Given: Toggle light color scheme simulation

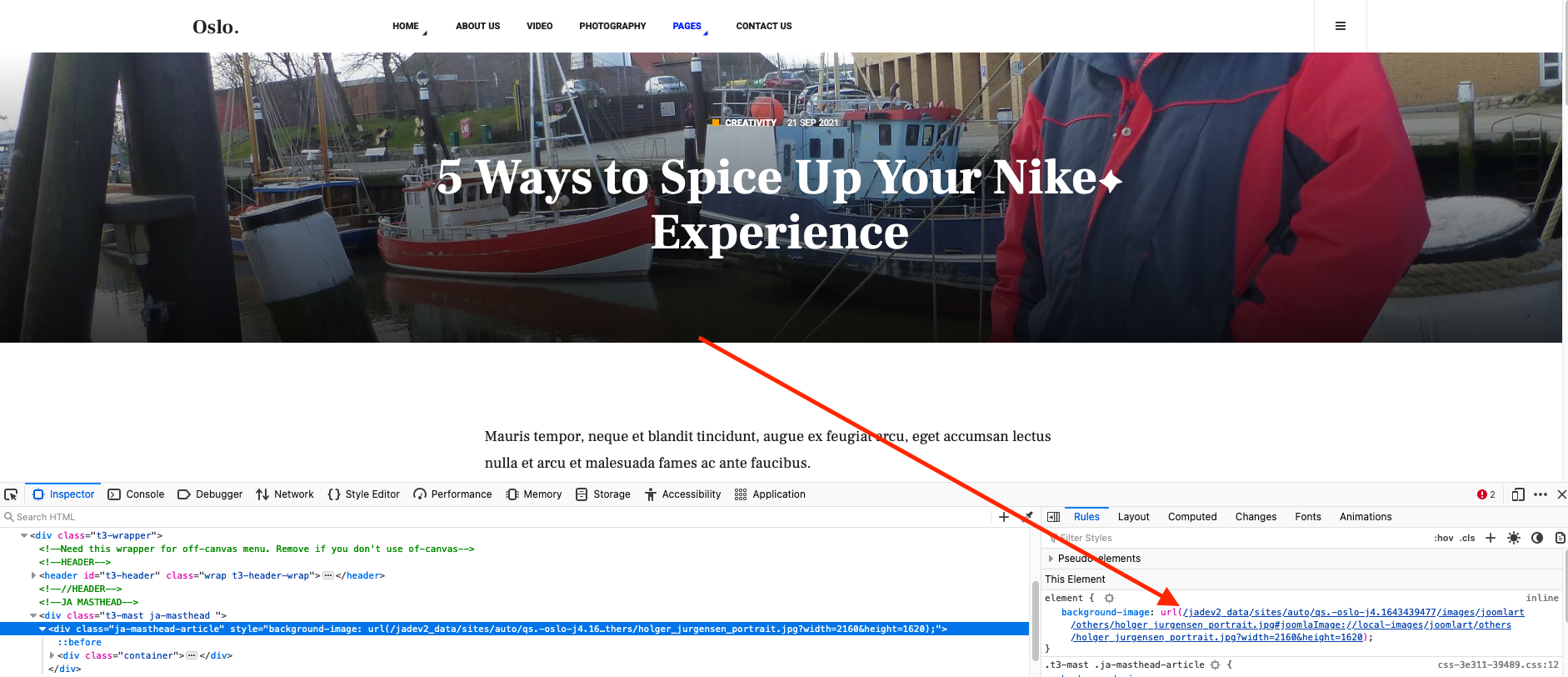Looking at the screenshot, I should (1514, 538).
